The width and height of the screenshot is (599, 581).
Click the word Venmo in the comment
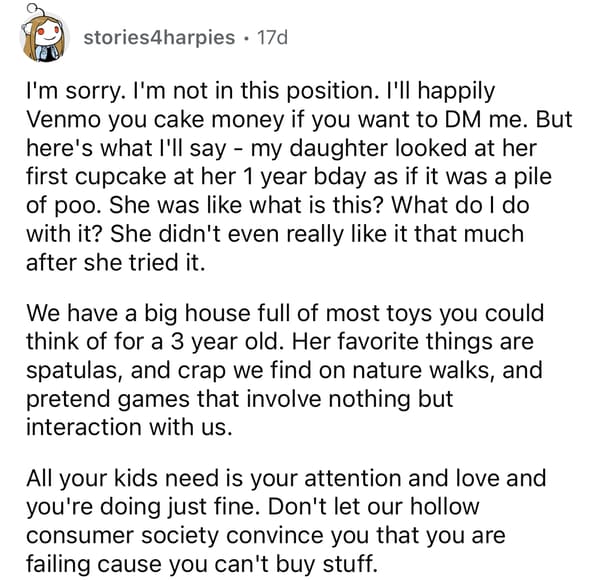[64, 119]
